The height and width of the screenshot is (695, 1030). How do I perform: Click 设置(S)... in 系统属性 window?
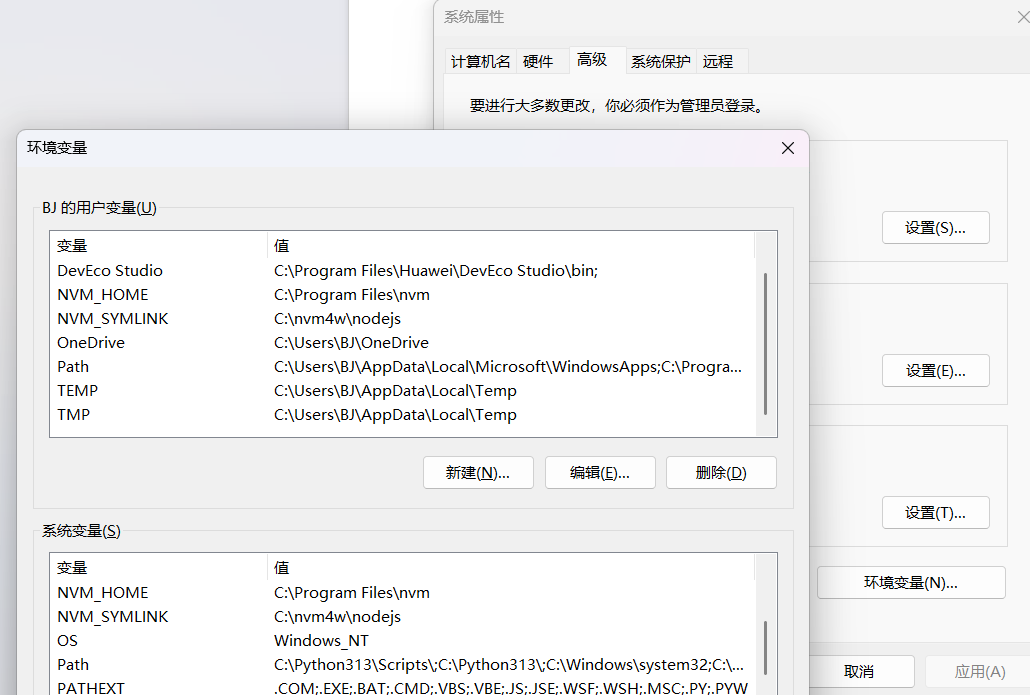click(935, 228)
